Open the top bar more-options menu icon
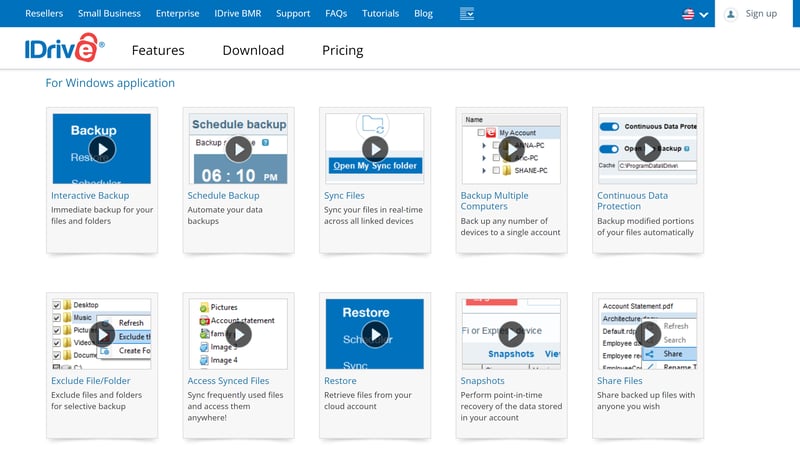800x469 pixels. tap(467, 14)
